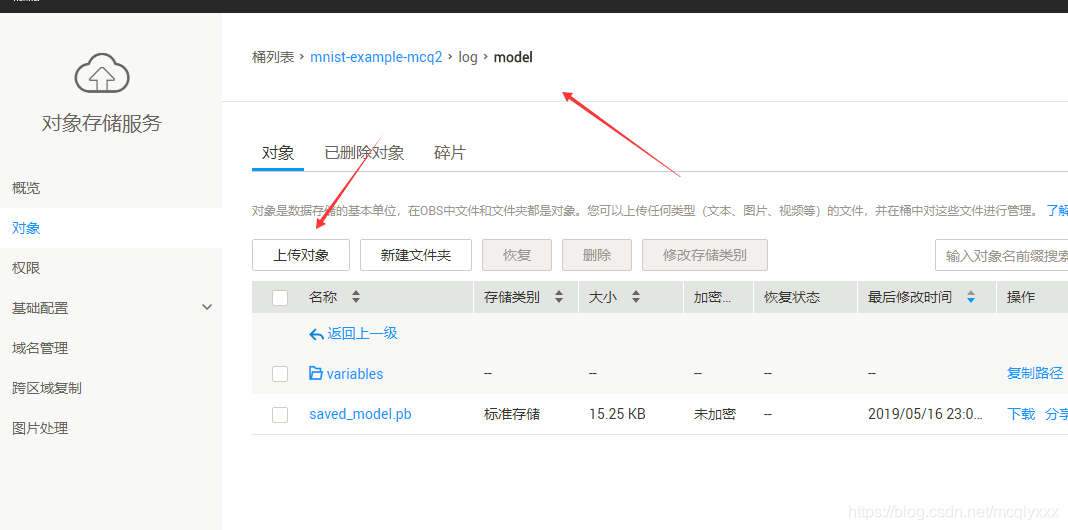Click the folder icon beside variables
Image resolution: width=1068 pixels, height=530 pixels.
coord(315,373)
